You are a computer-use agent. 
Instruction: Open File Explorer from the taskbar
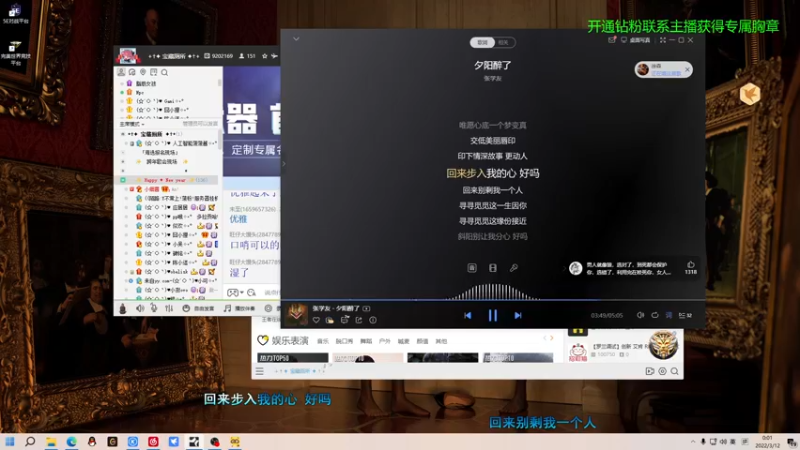[x=51, y=442]
